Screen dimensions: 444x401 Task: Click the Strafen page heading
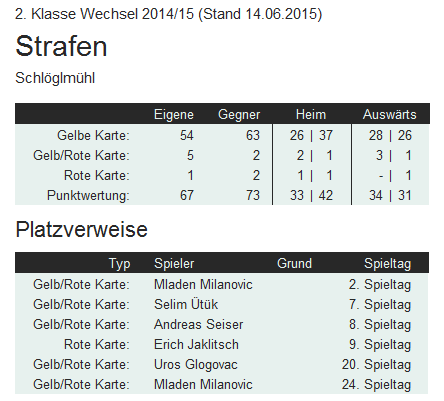(x=61, y=46)
